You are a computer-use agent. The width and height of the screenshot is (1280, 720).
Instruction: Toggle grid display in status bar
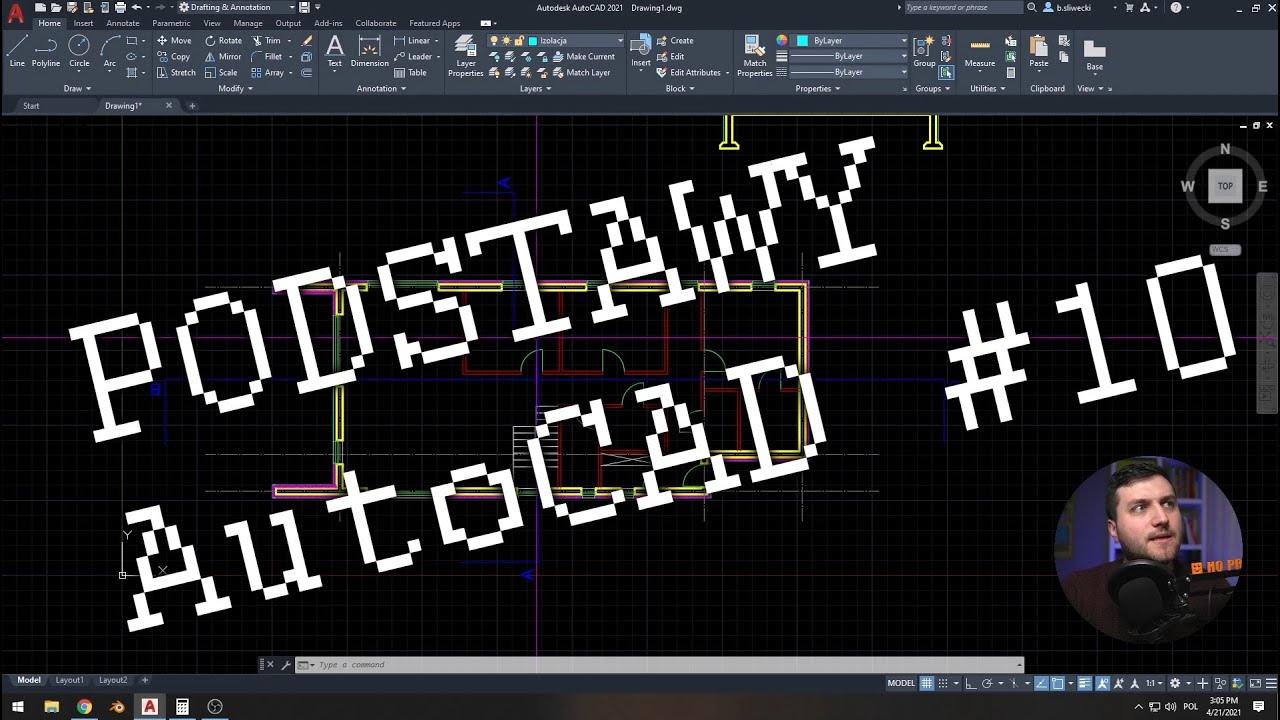(927, 683)
